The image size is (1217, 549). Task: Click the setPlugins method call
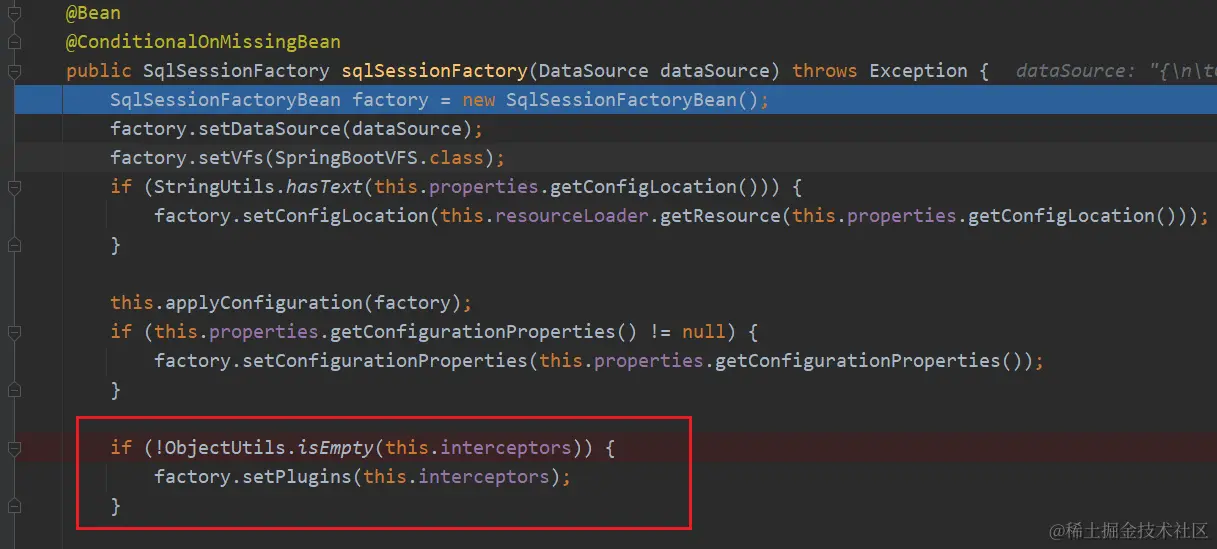tap(297, 477)
